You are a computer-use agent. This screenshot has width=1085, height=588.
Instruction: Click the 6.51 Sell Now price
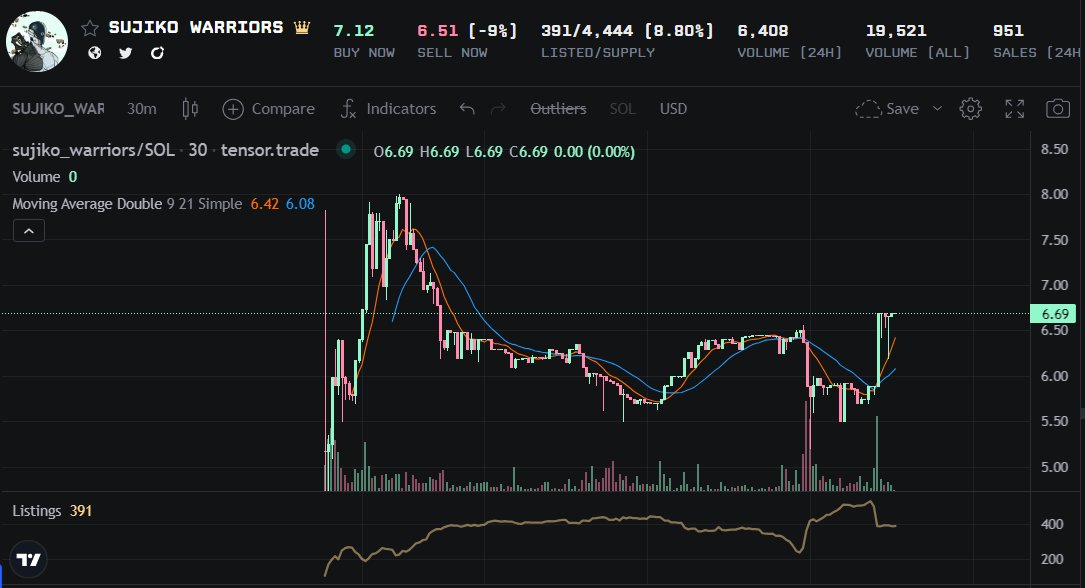click(437, 30)
